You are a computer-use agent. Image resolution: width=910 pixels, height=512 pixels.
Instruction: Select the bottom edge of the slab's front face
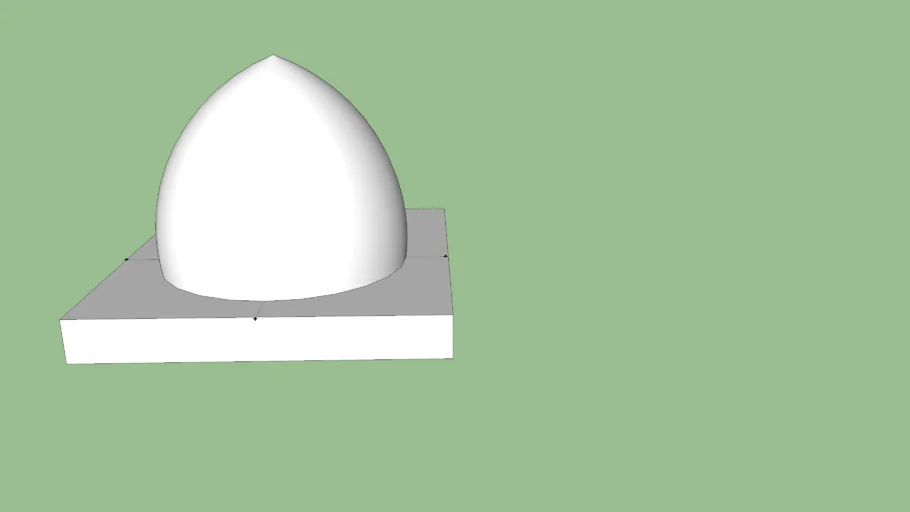(260, 360)
